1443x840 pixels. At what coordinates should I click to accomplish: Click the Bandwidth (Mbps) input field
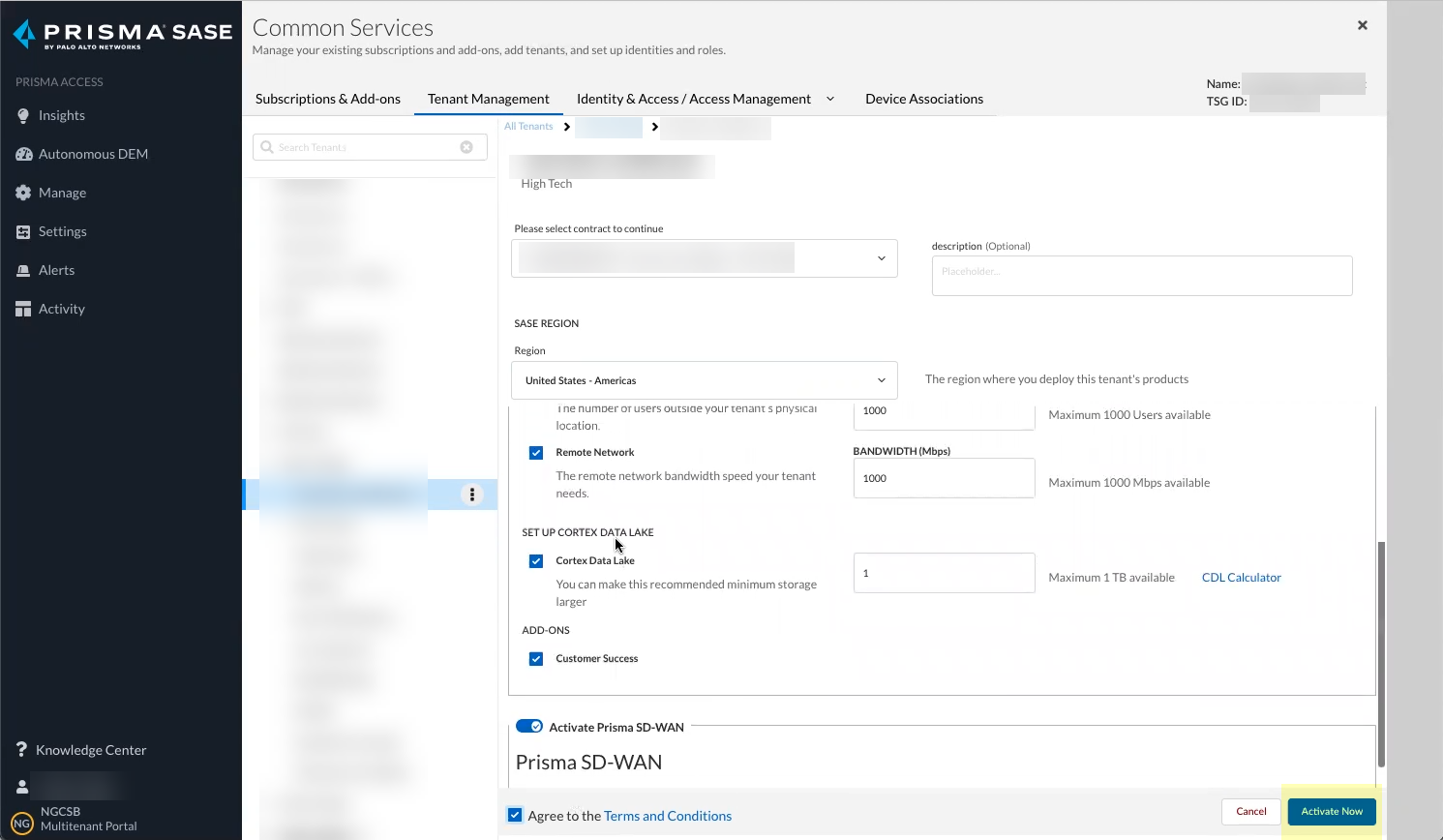tap(943, 478)
